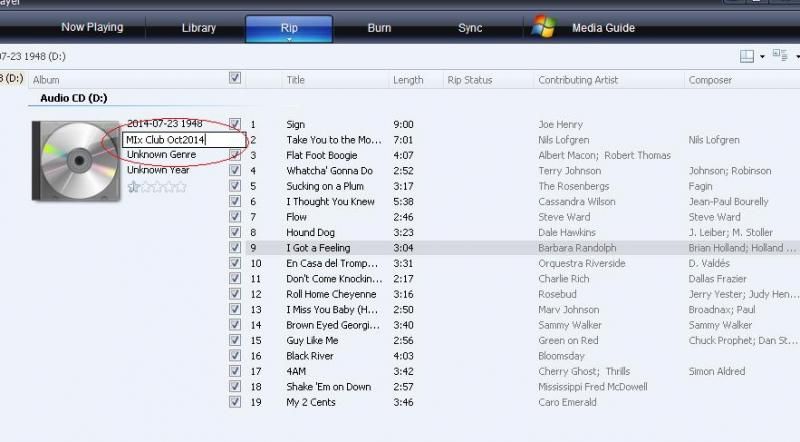The image size is (800, 442).
Task: Select track title 'Don't Come Knockin…'
Action: (x=334, y=279)
